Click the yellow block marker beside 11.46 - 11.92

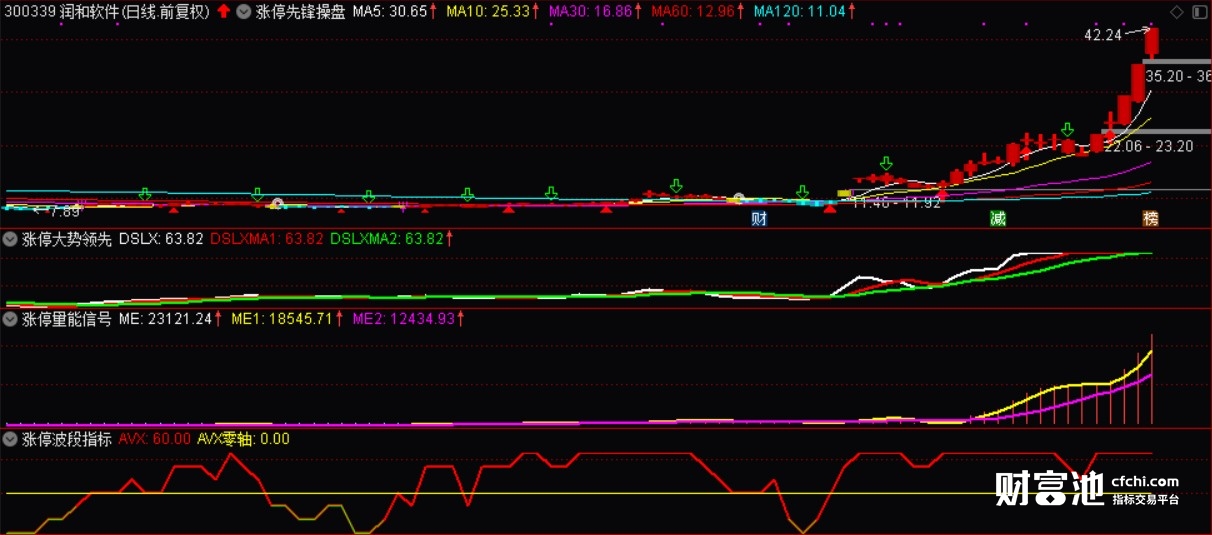[x=843, y=193]
